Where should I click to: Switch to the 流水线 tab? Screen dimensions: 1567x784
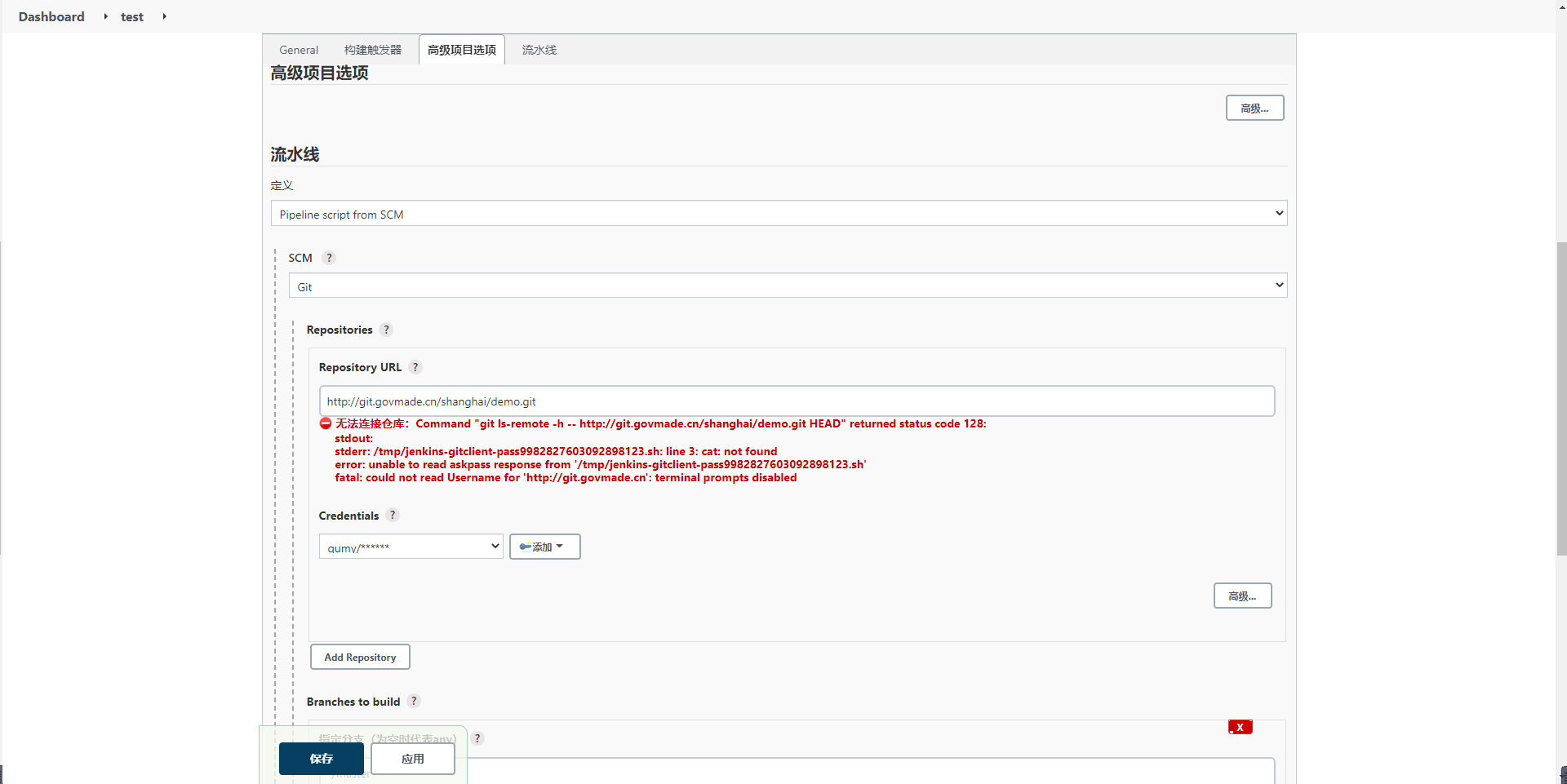(x=539, y=50)
